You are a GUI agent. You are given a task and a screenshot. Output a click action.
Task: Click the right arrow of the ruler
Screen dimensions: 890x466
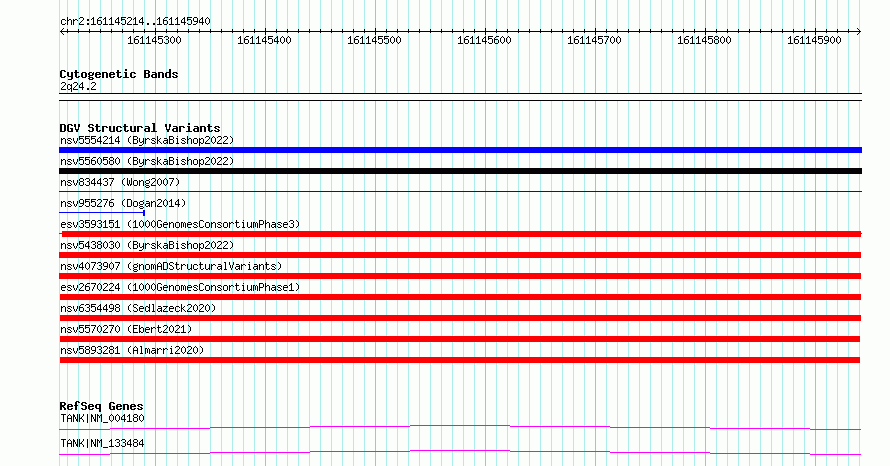click(x=858, y=32)
